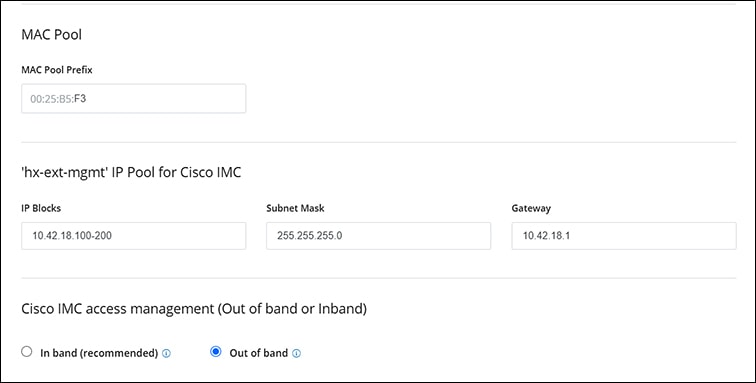Open info tooltip beside In band option
The height and width of the screenshot is (383, 756).
click(x=166, y=354)
